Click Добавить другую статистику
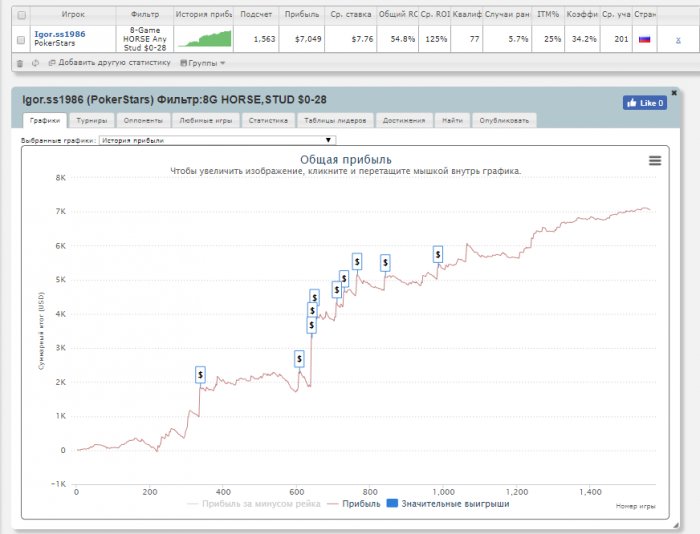The image size is (700, 534). pos(114,63)
